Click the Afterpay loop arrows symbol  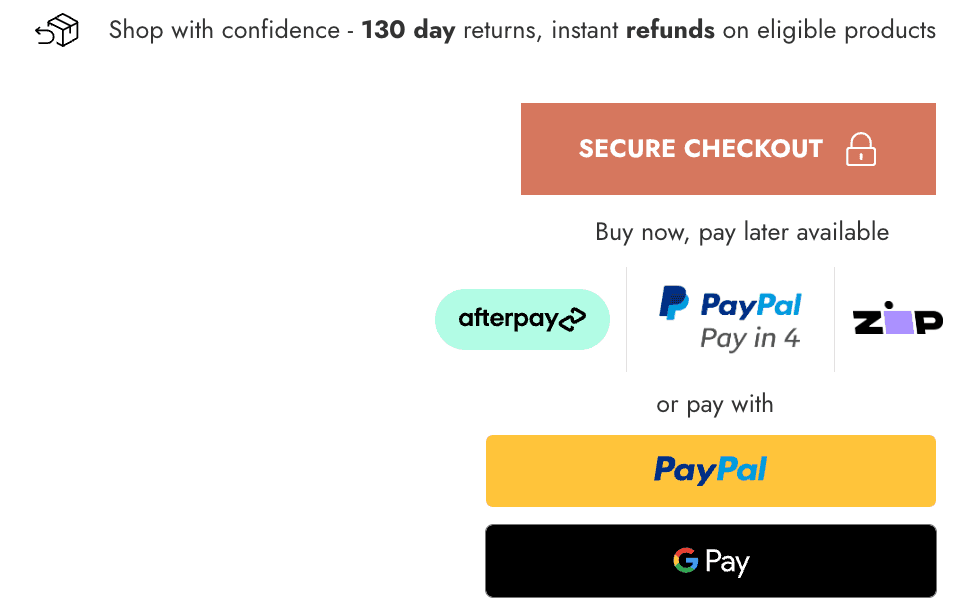click(x=572, y=320)
